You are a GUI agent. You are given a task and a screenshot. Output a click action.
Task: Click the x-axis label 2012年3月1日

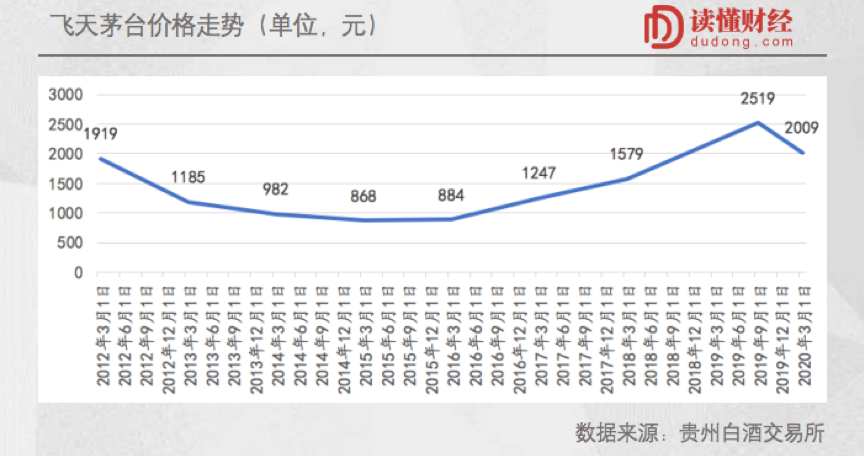(104, 335)
